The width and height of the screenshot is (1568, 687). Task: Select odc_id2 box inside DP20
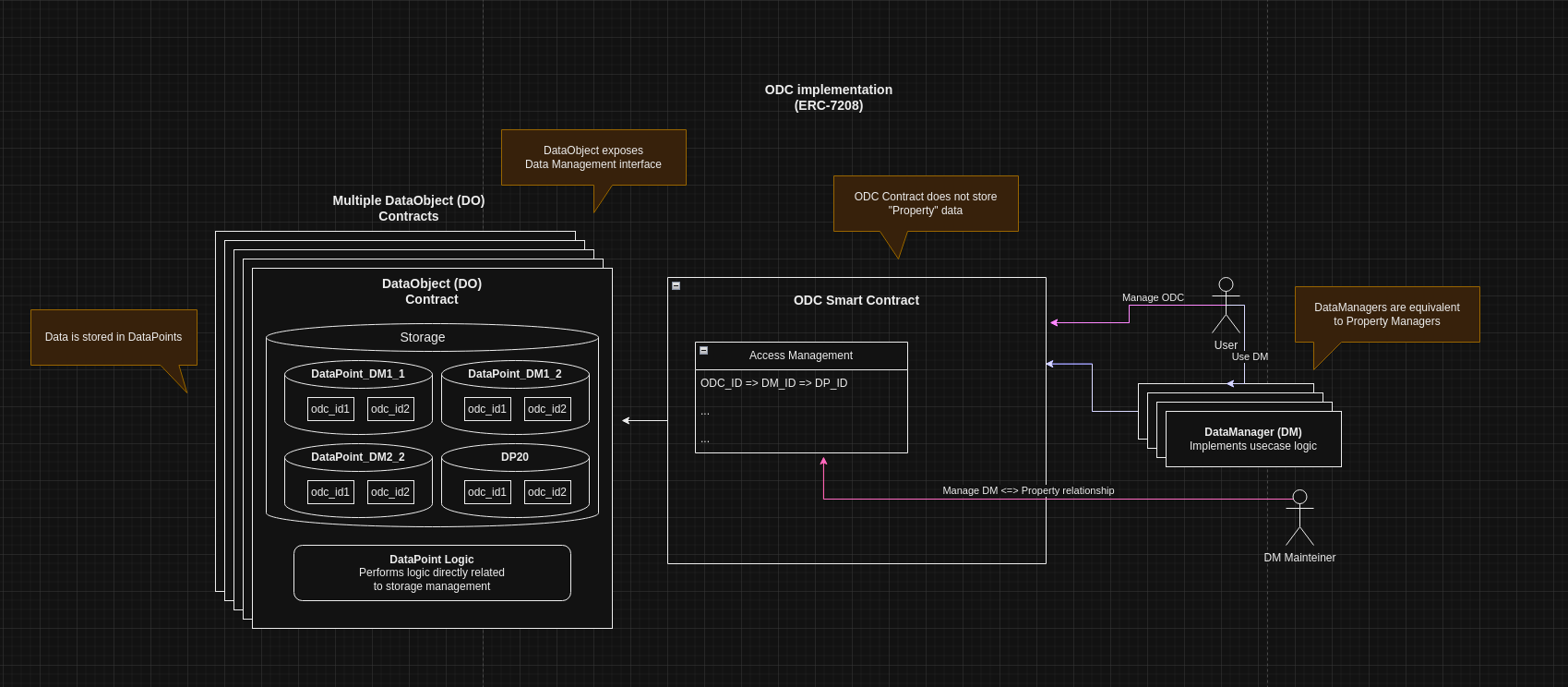547,492
